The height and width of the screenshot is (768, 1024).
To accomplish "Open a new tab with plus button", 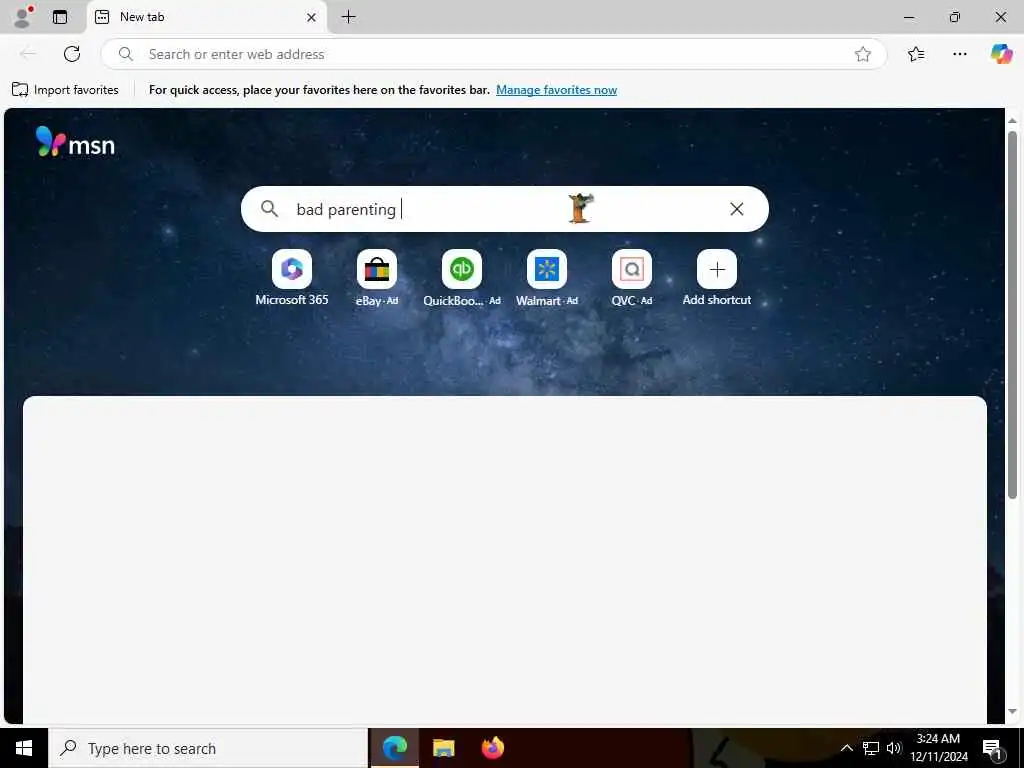I will coord(349,17).
